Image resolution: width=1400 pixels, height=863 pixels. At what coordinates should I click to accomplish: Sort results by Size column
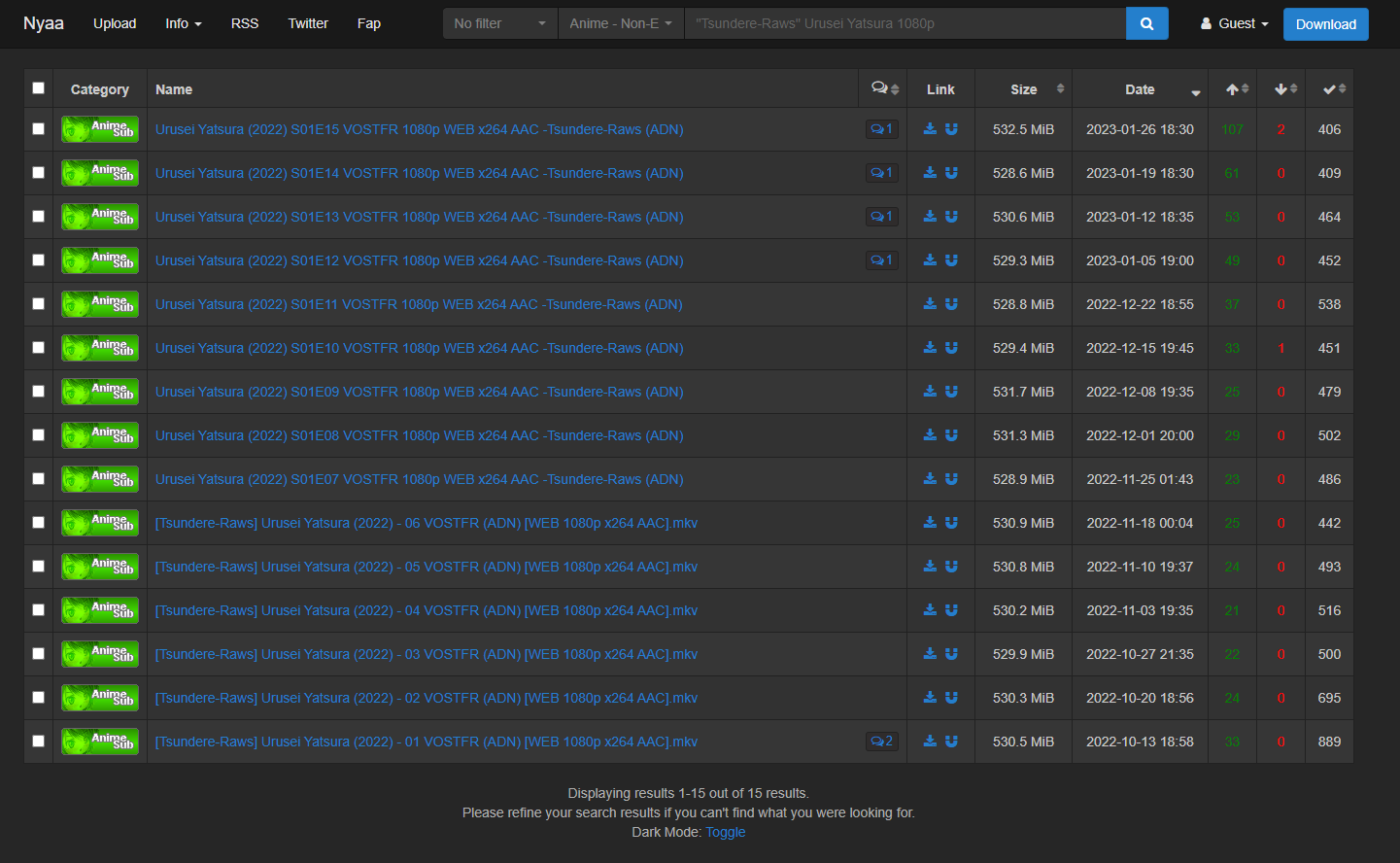point(1024,88)
